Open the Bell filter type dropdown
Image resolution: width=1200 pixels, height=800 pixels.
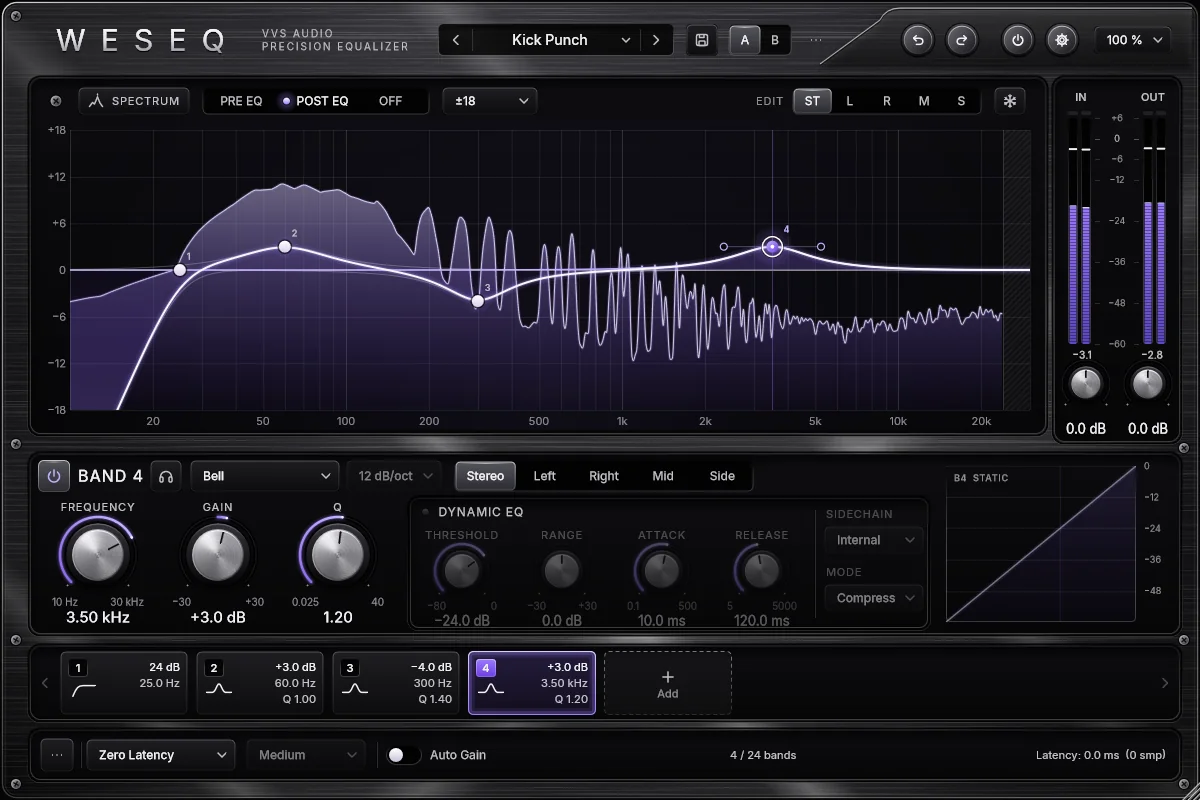click(x=265, y=476)
